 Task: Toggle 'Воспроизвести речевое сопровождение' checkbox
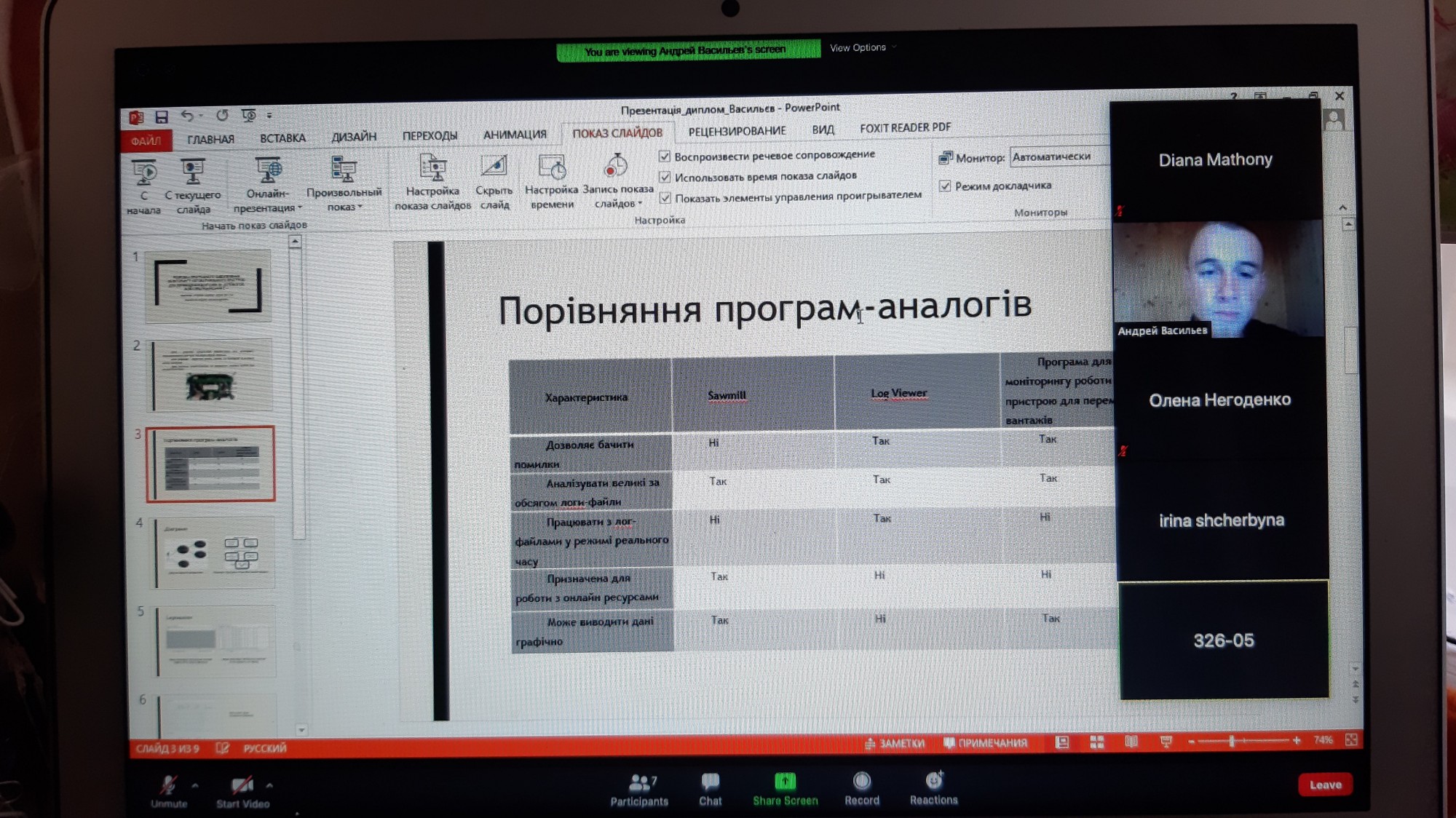pyautogui.click(x=665, y=156)
